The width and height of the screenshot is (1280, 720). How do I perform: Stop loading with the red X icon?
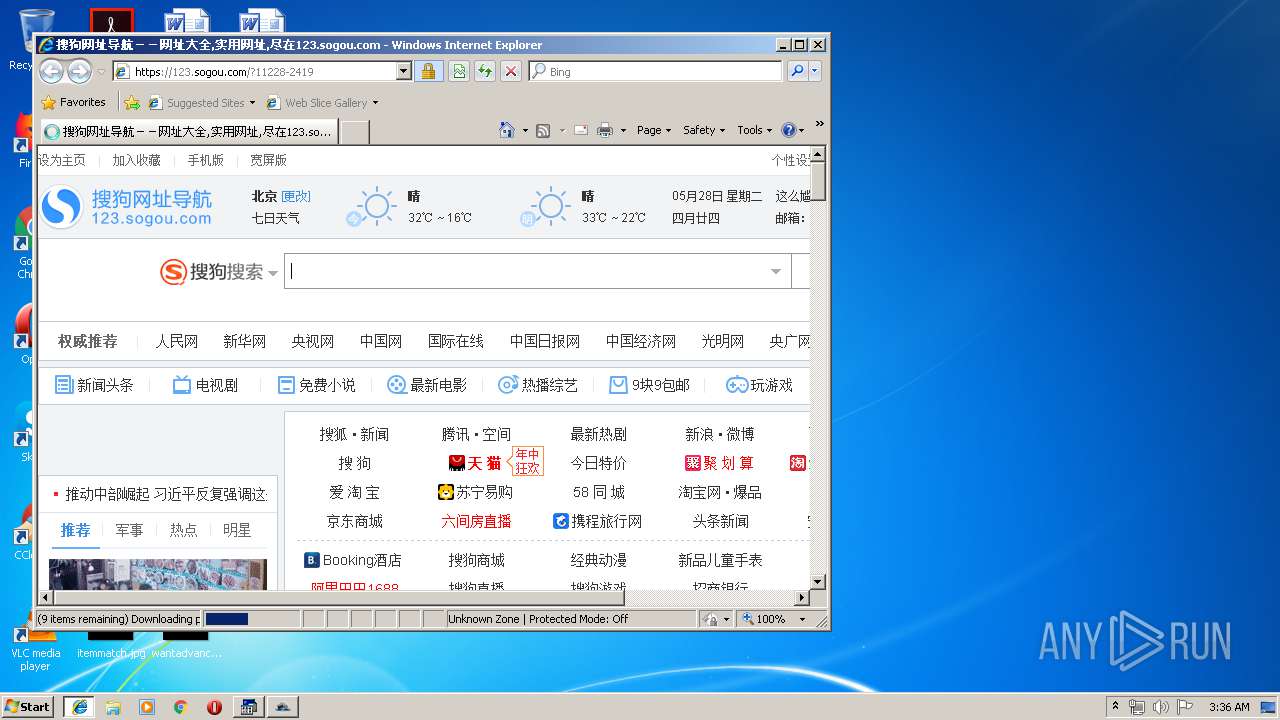click(510, 71)
